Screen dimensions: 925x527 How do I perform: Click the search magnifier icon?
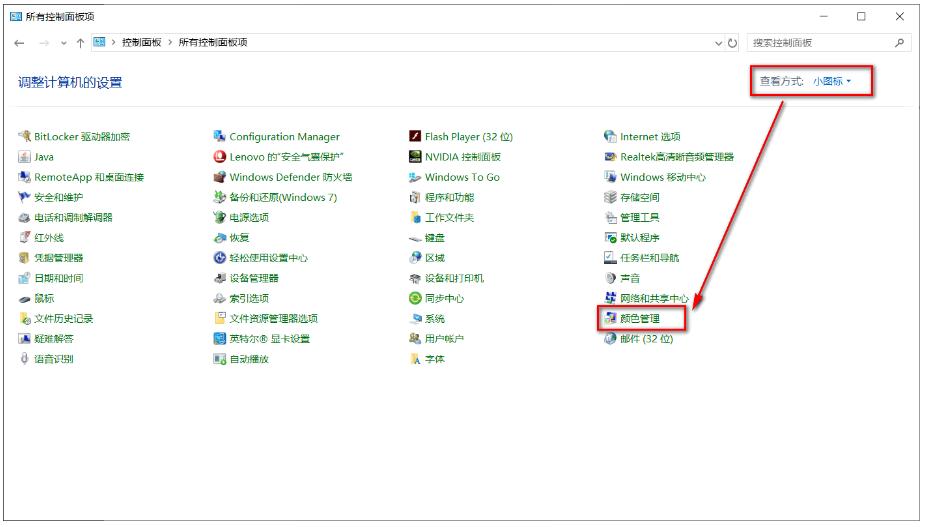pos(899,42)
